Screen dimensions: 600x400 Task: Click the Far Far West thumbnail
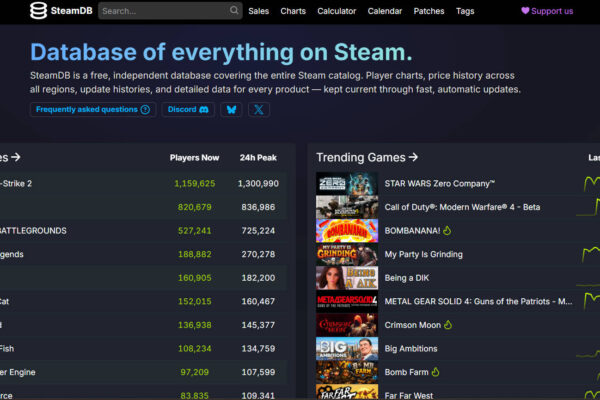(x=347, y=392)
